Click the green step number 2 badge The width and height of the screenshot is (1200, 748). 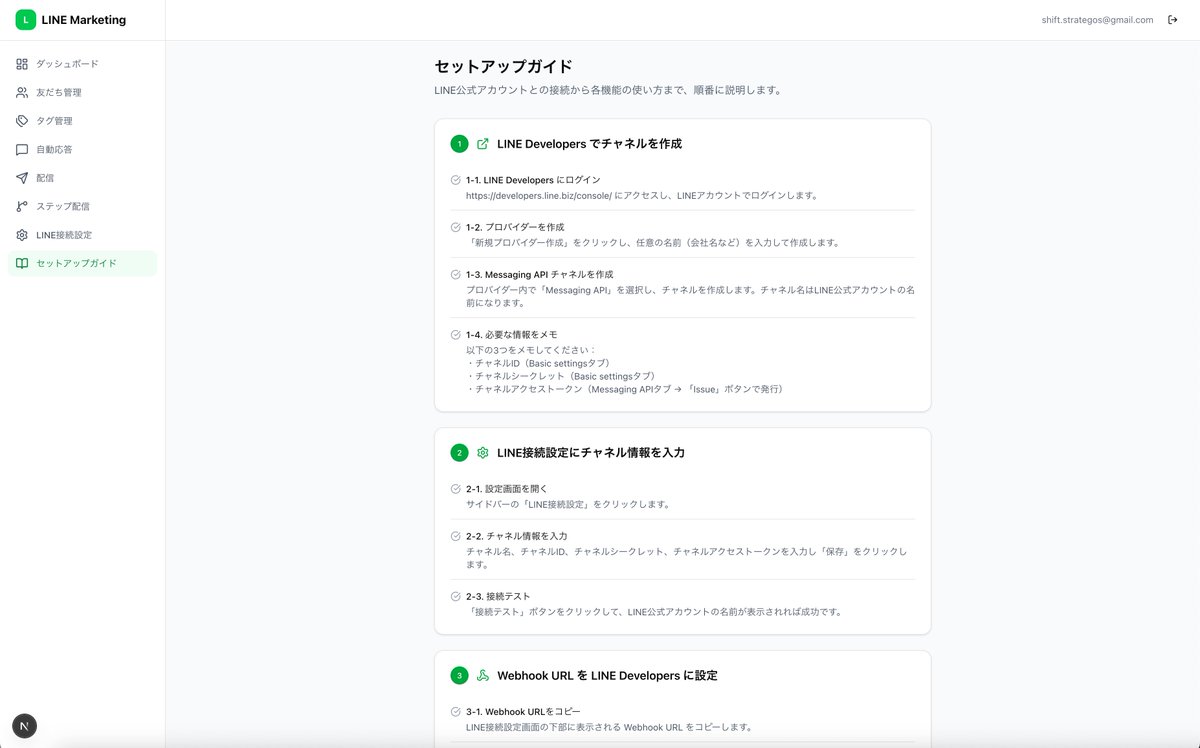click(459, 453)
